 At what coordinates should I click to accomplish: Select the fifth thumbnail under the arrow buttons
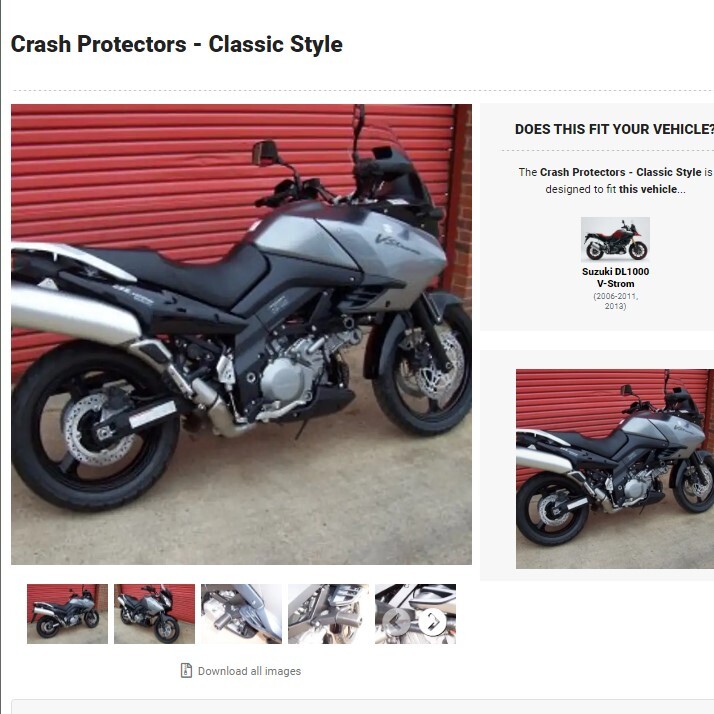(415, 614)
